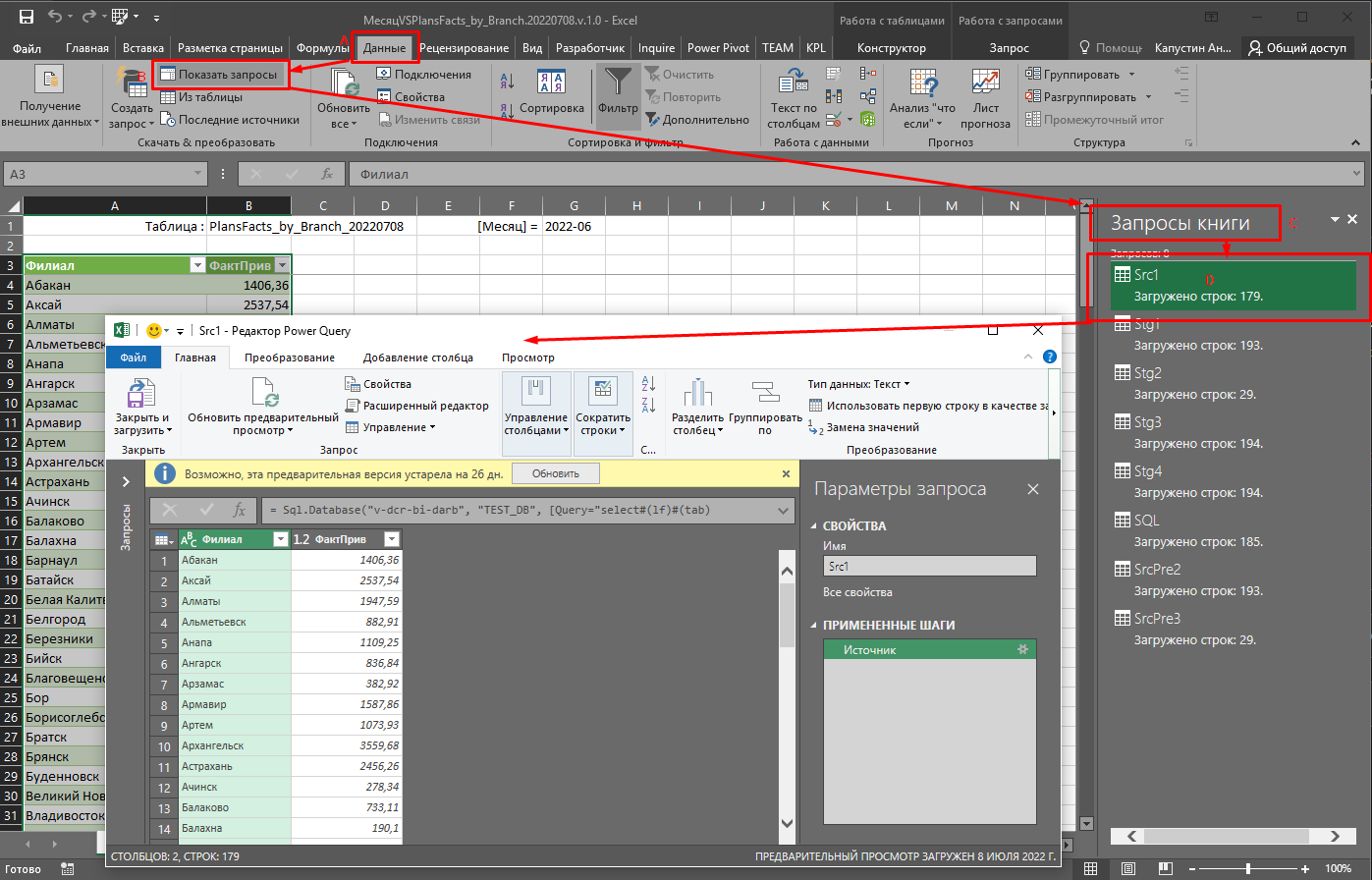Open ФактПрив column dropdown in Power Query grid
The width and height of the screenshot is (1372, 880).
[x=391, y=539]
